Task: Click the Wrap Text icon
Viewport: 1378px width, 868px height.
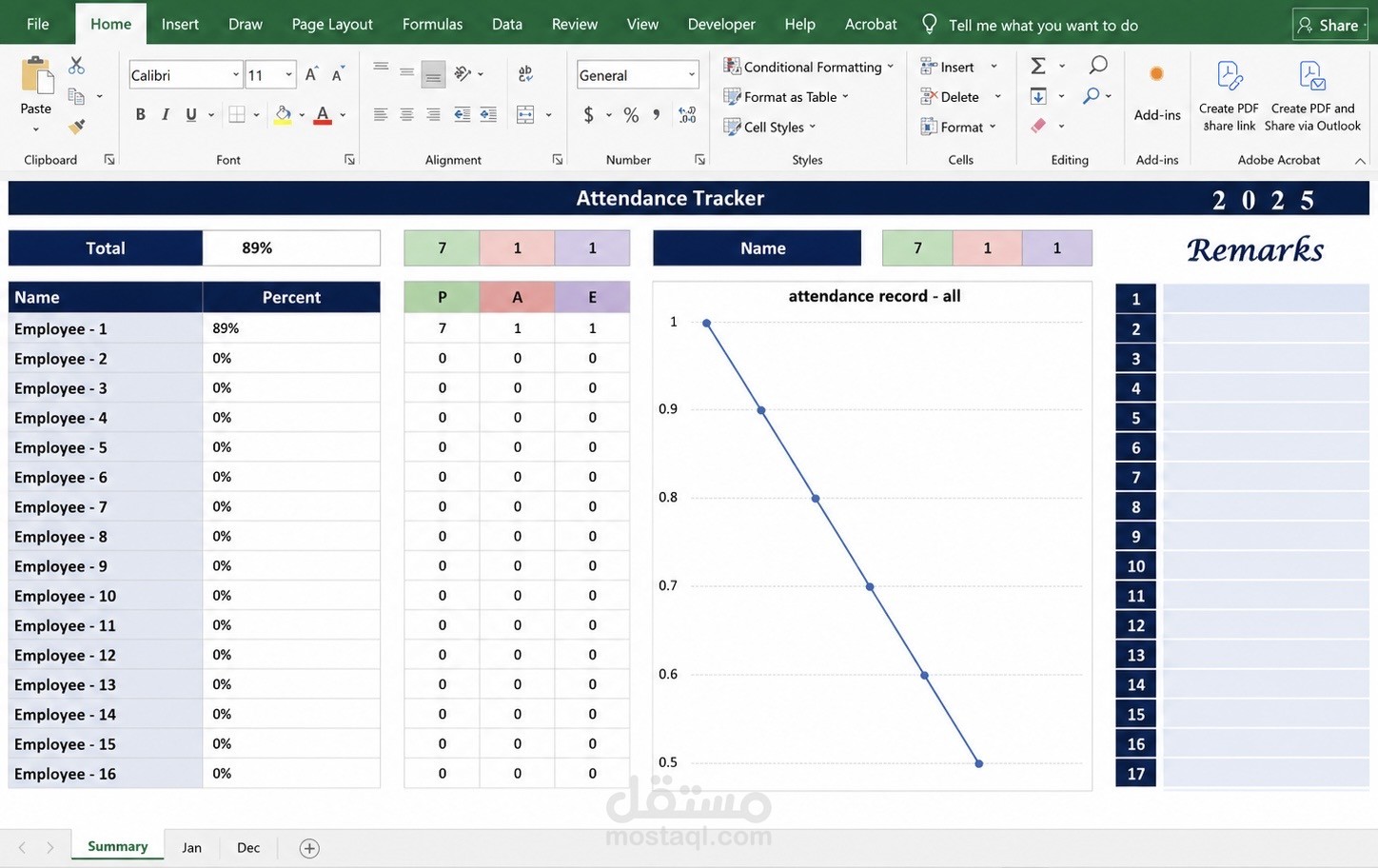Action: tap(525, 73)
